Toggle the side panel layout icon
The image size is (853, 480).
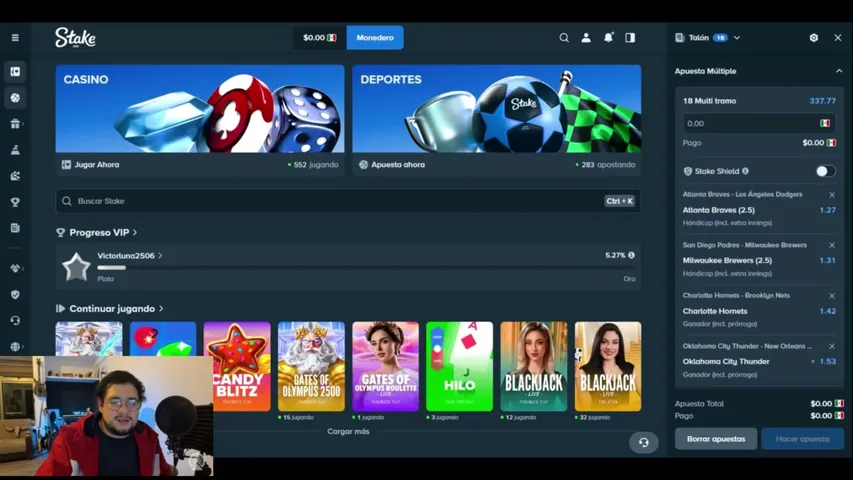(x=630, y=38)
